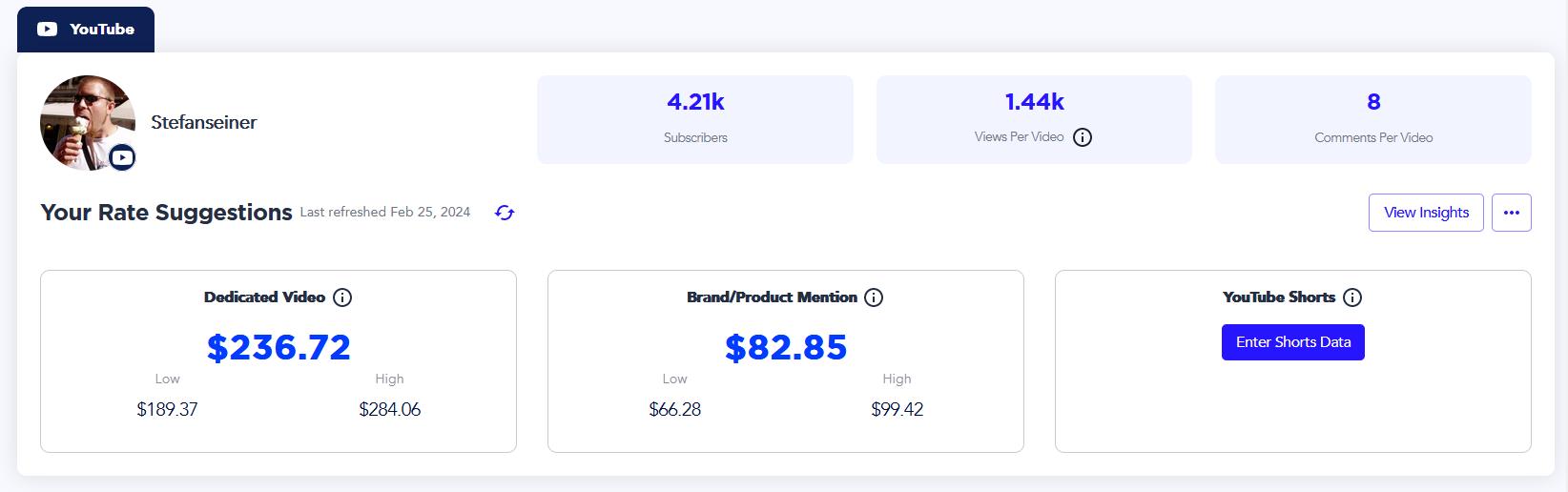
Task: Click the $236.72 Dedicated Video rate
Action: (x=279, y=347)
